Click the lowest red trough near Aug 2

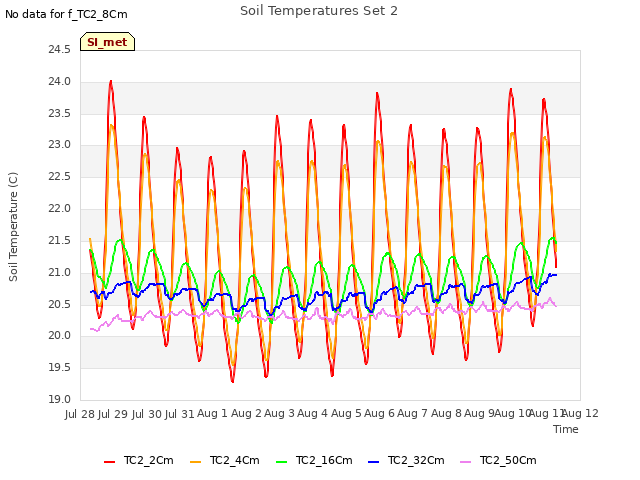click(x=232, y=381)
